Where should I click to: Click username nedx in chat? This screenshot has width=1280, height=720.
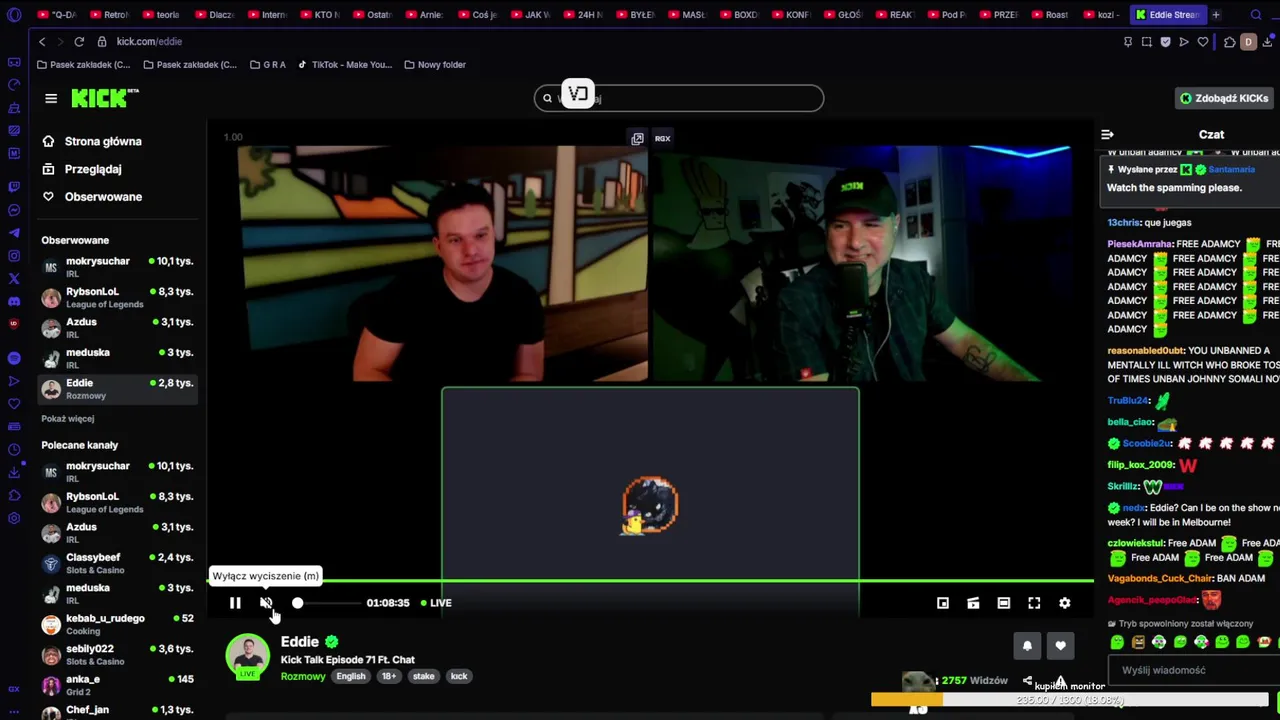[x=1133, y=508]
